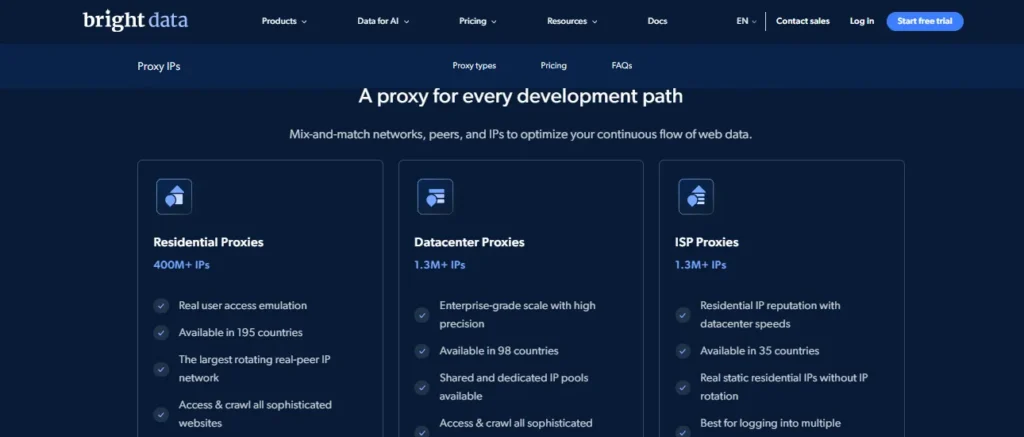Click 1.3M+ IPs under Datacenter Proxies

[440, 265]
